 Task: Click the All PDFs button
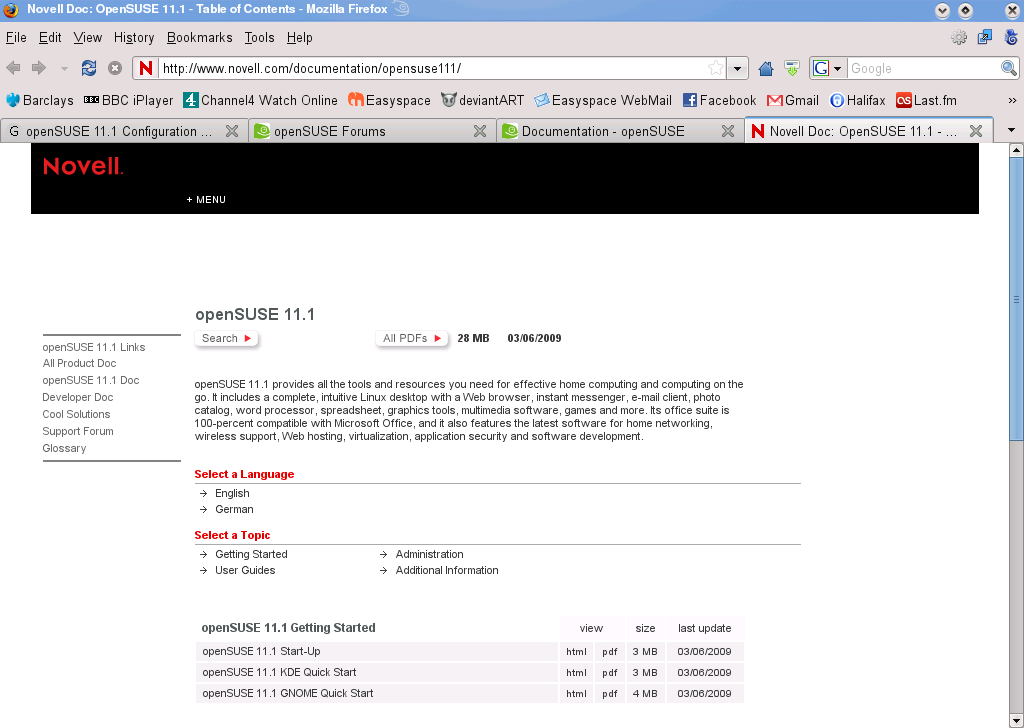click(412, 338)
